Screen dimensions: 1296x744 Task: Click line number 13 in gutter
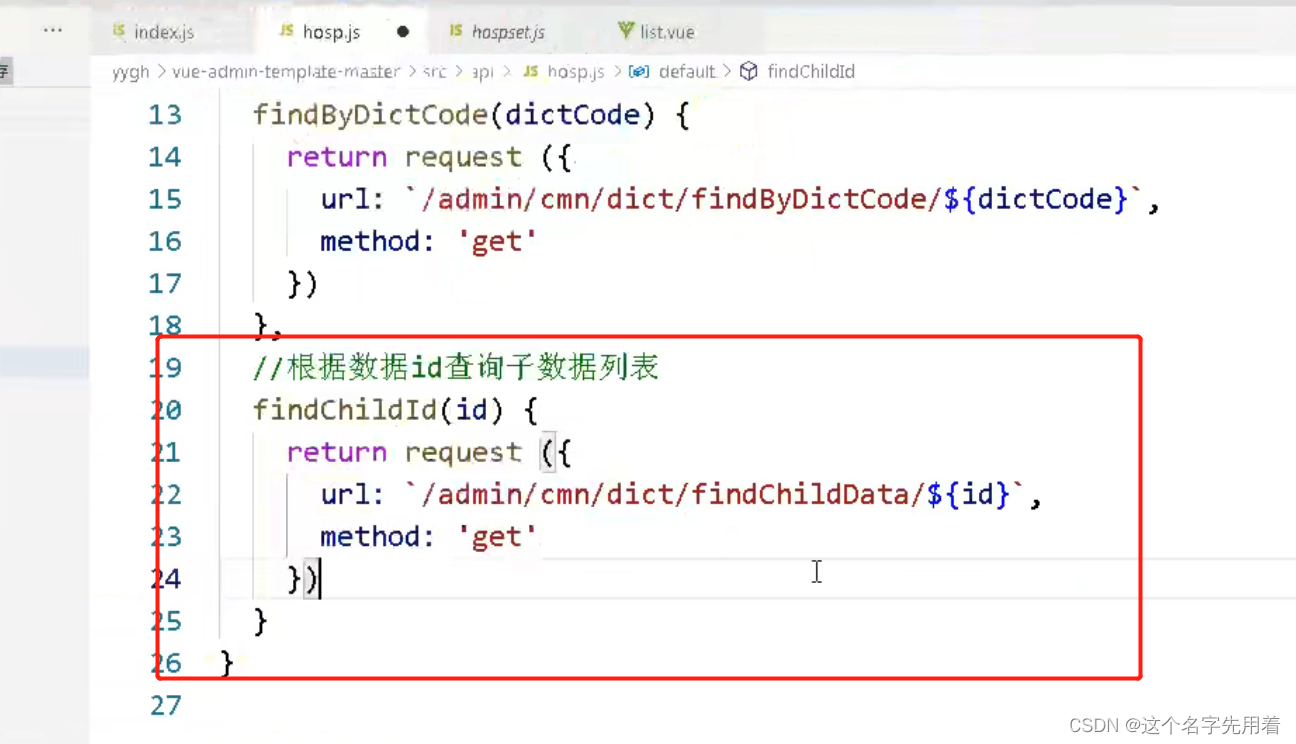coord(165,115)
